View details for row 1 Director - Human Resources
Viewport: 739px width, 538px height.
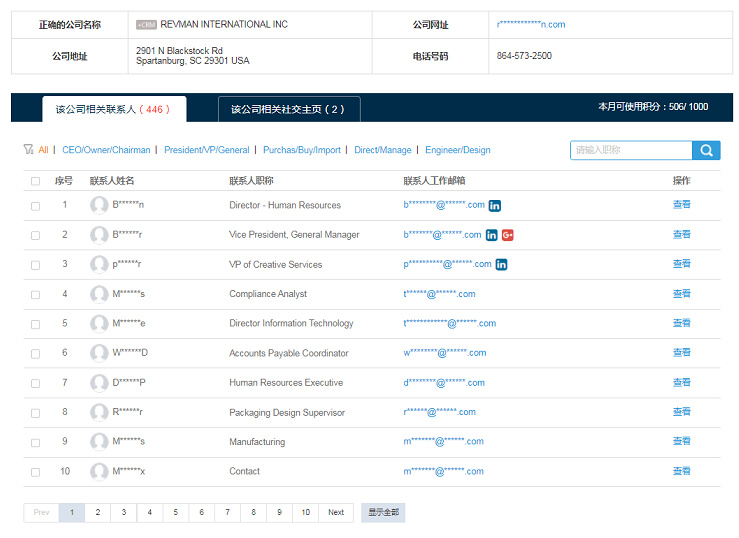point(682,204)
